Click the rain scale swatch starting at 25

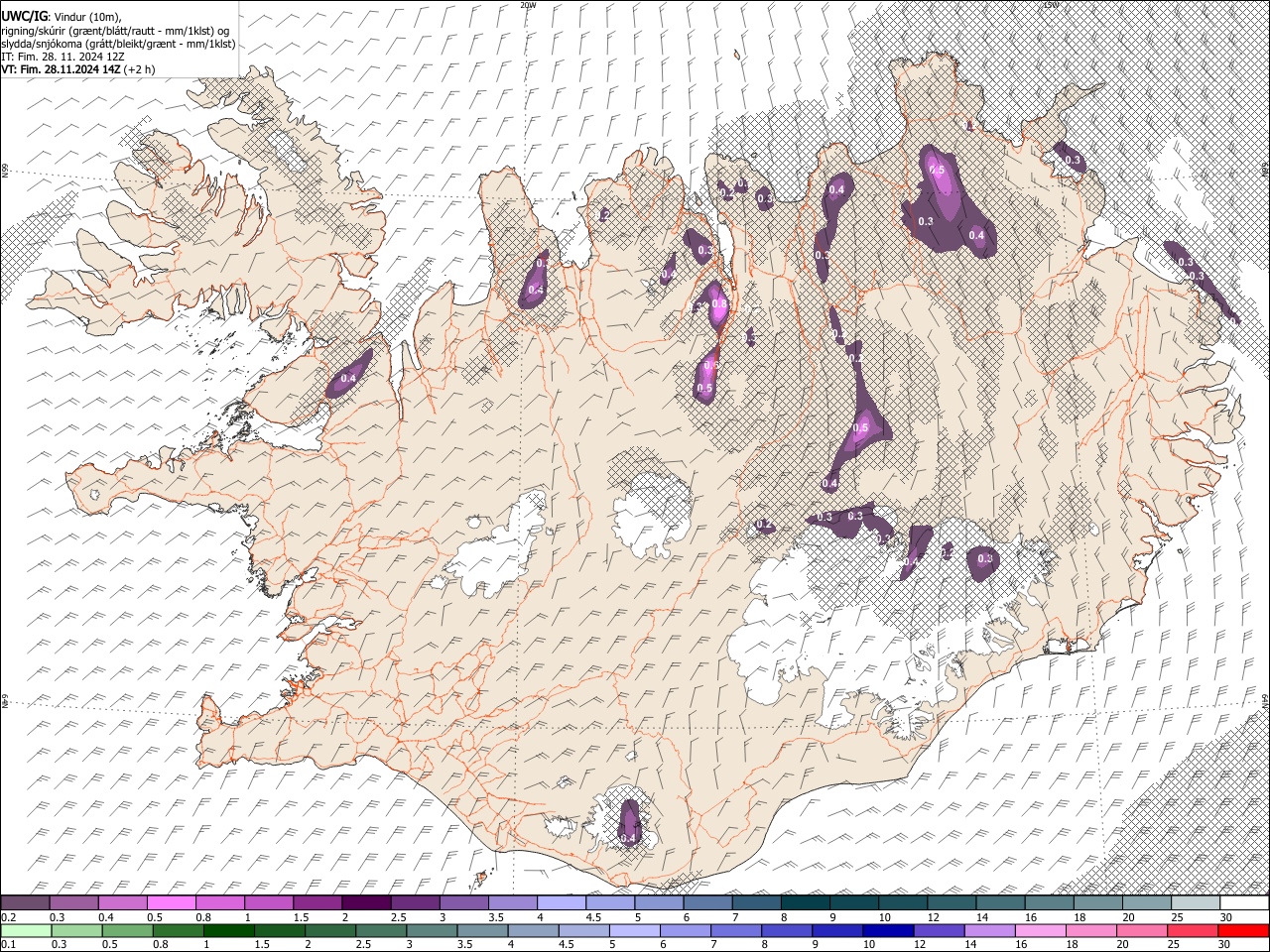pyautogui.click(x=1192, y=931)
